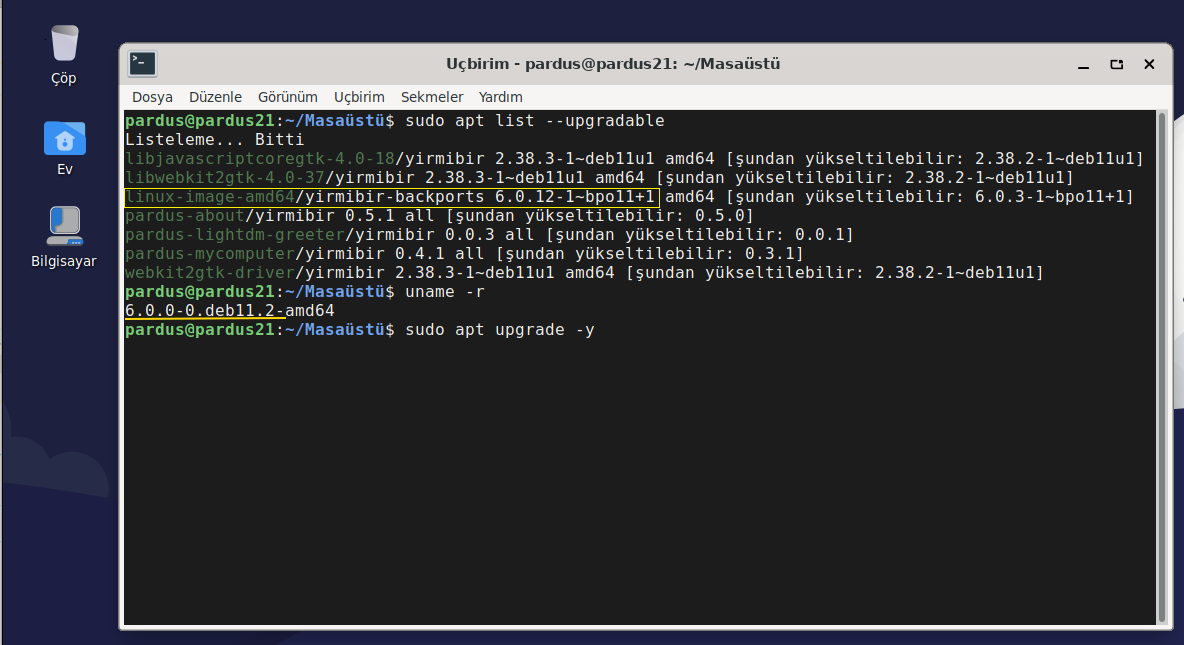
Task: Click the 'sudo apt upgrade -y' command
Action: click(500, 330)
